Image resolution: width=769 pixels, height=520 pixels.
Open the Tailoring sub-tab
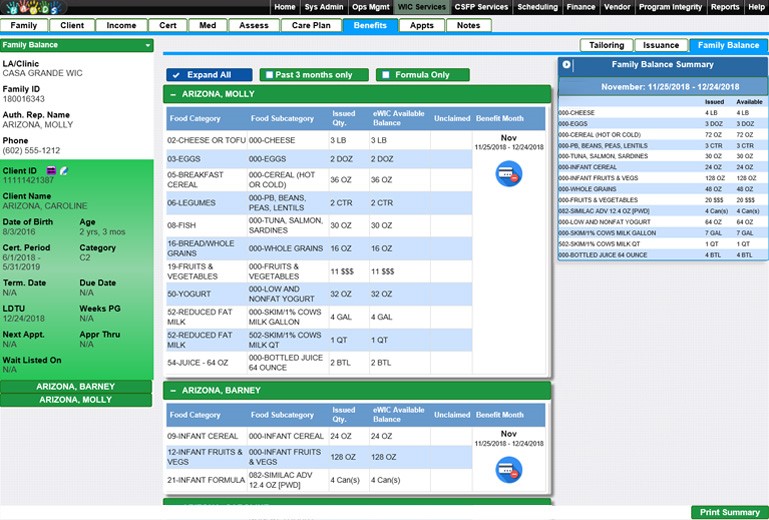pyautogui.click(x=606, y=45)
